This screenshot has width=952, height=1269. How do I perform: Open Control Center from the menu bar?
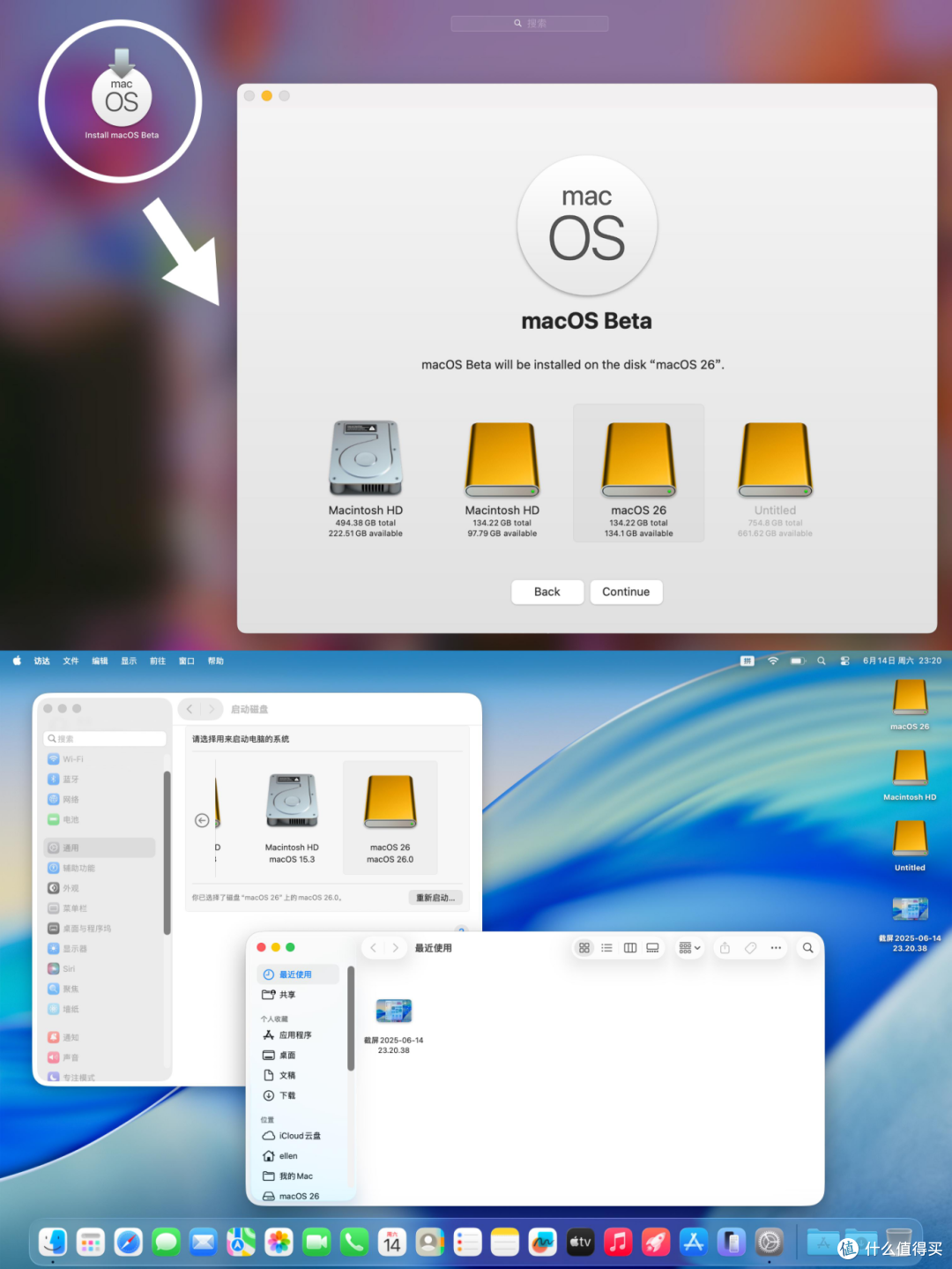pos(845,661)
